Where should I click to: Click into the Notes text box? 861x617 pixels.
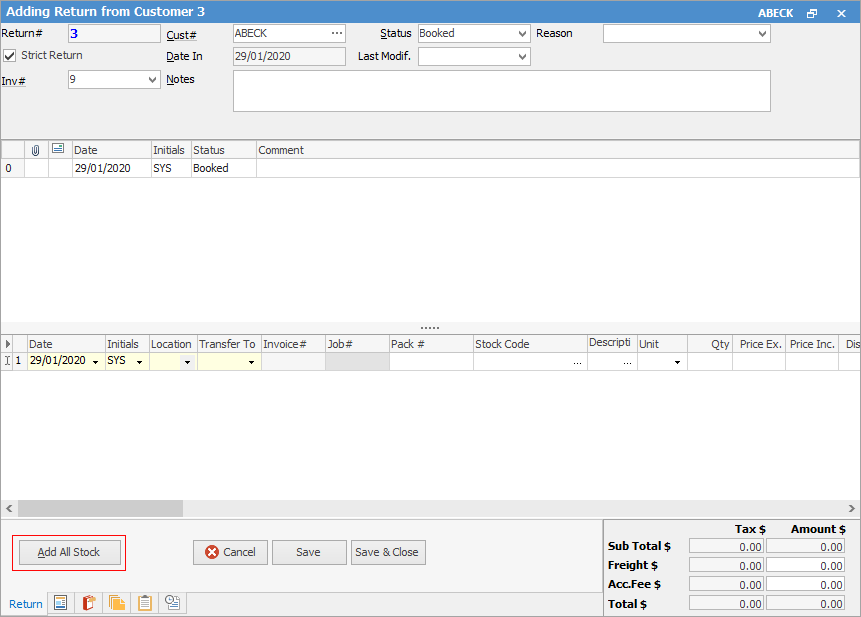pos(501,91)
